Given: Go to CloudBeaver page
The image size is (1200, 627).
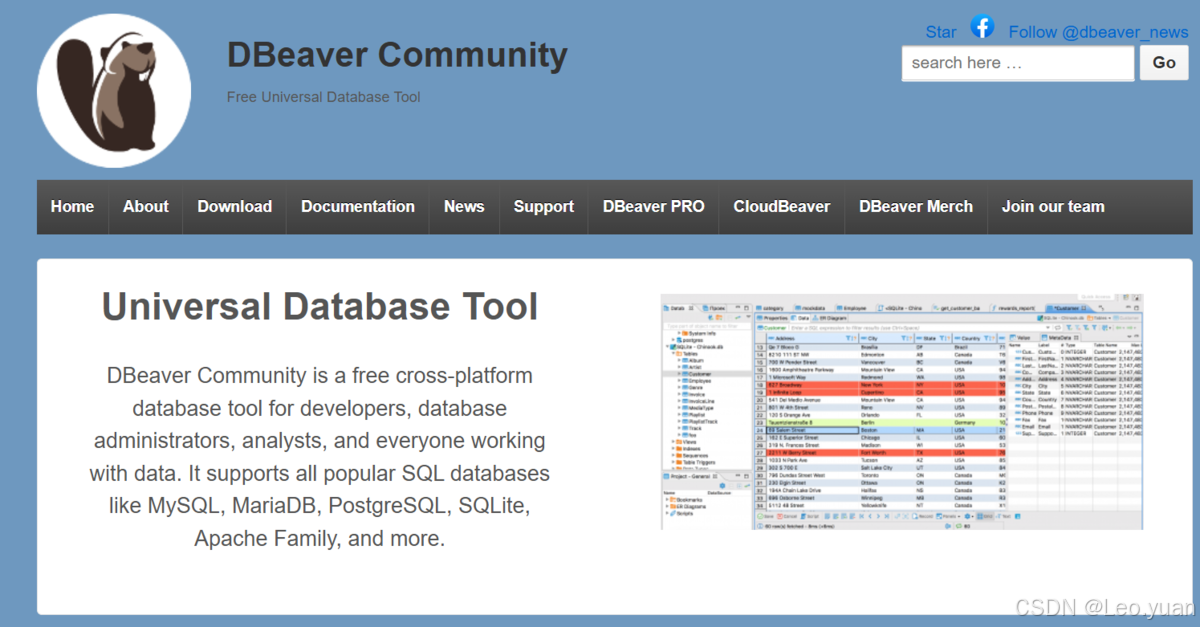Looking at the screenshot, I should [782, 207].
